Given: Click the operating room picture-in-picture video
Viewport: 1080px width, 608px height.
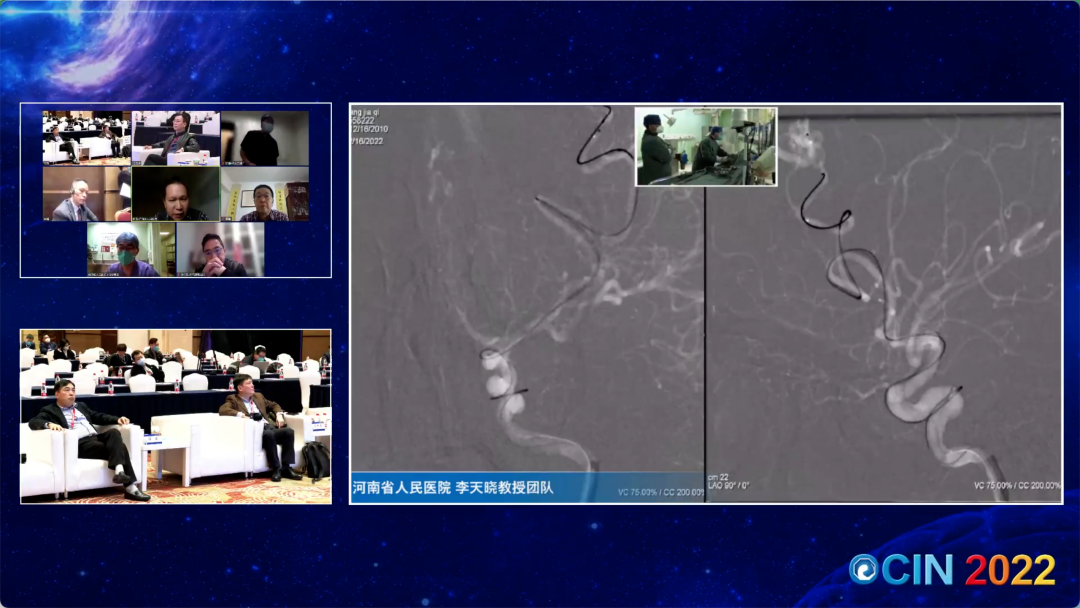Looking at the screenshot, I should tap(706, 146).
